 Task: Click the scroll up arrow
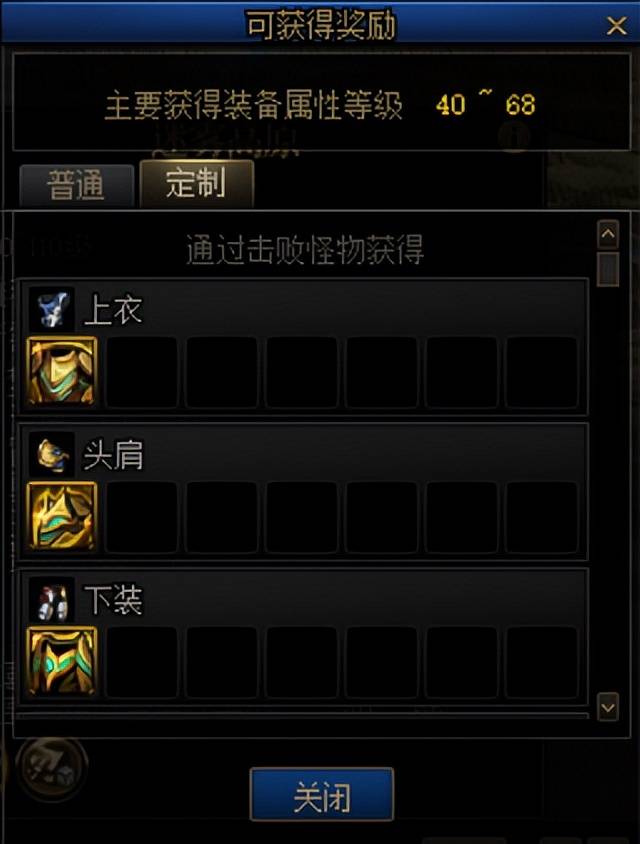click(x=608, y=234)
